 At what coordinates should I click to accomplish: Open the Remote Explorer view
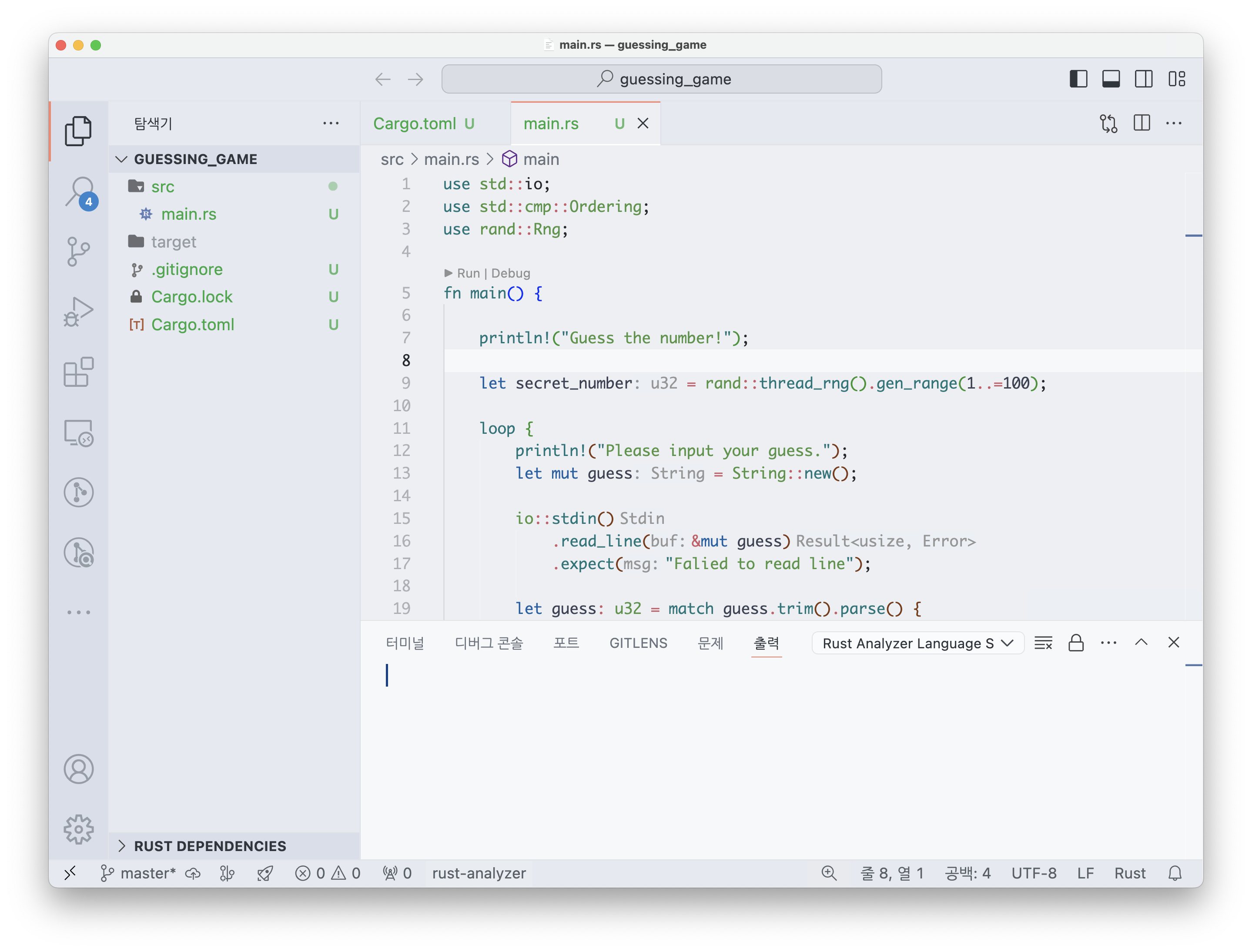(x=78, y=433)
